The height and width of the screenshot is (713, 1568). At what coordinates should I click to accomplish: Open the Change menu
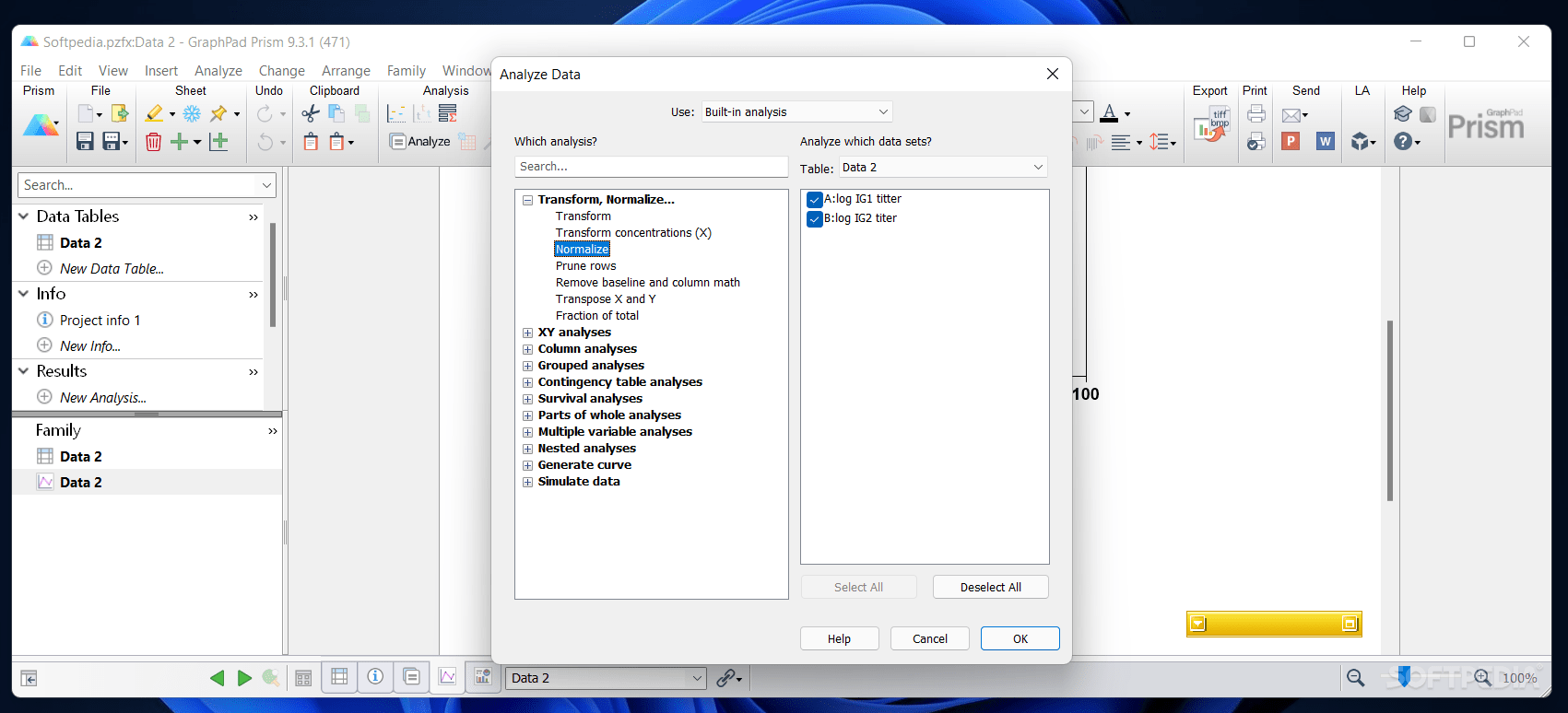click(282, 71)
